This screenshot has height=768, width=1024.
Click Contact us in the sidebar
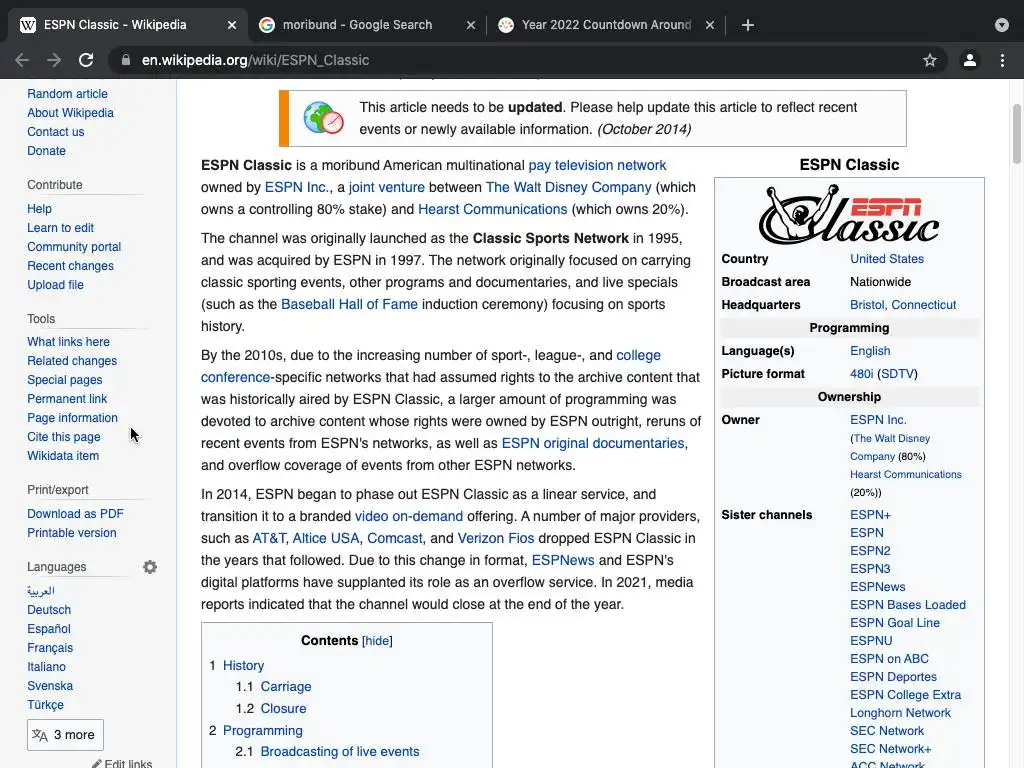[56, 131]
